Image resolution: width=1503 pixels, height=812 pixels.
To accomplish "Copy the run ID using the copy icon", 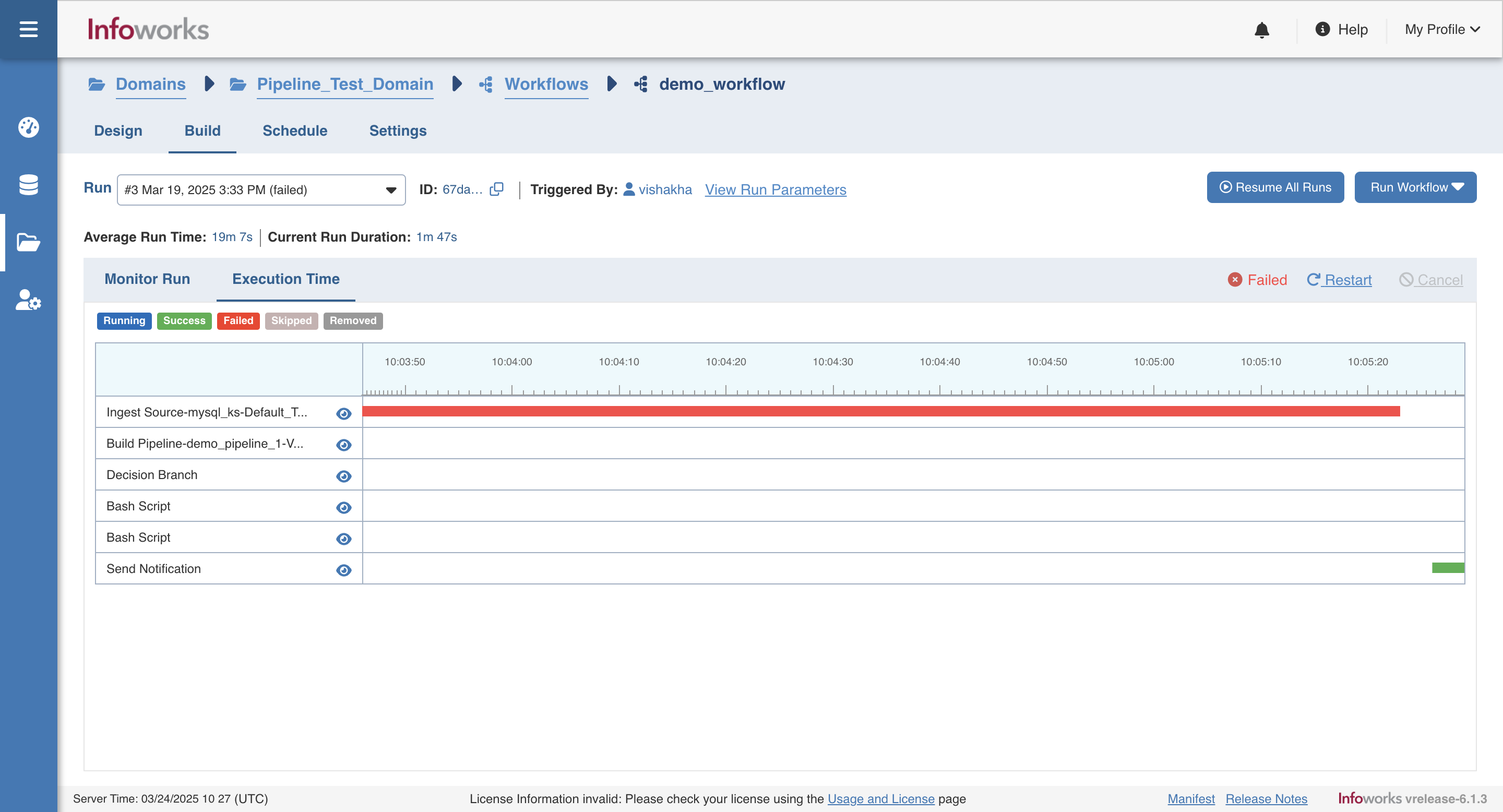I will [x=496, y=189].
